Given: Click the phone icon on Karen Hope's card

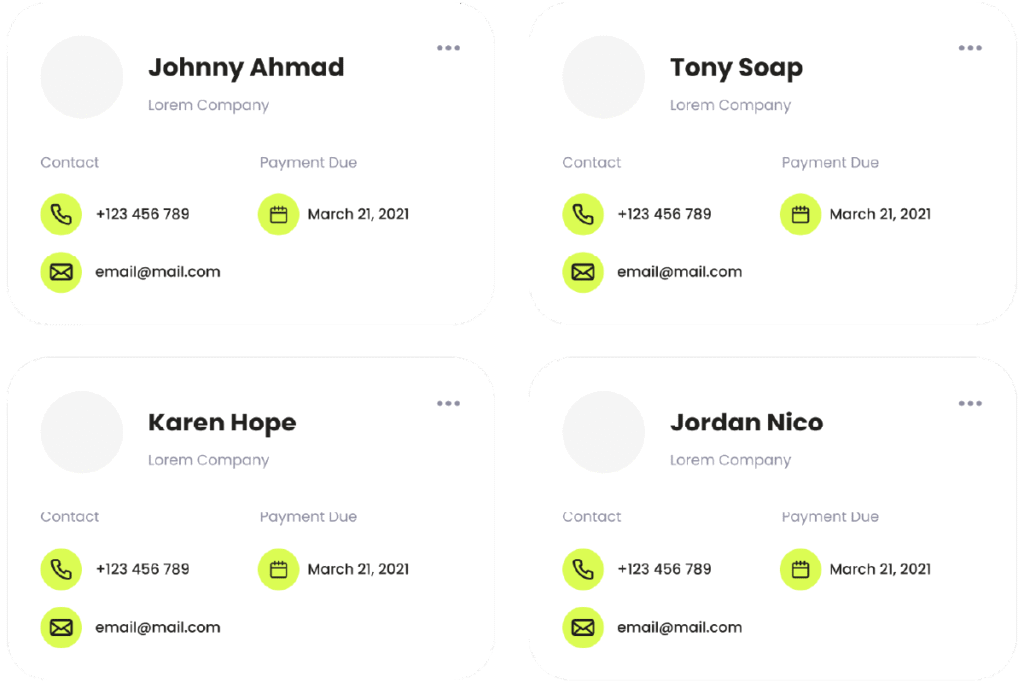Looking at the screenshot, I should (x=61, y=569).
